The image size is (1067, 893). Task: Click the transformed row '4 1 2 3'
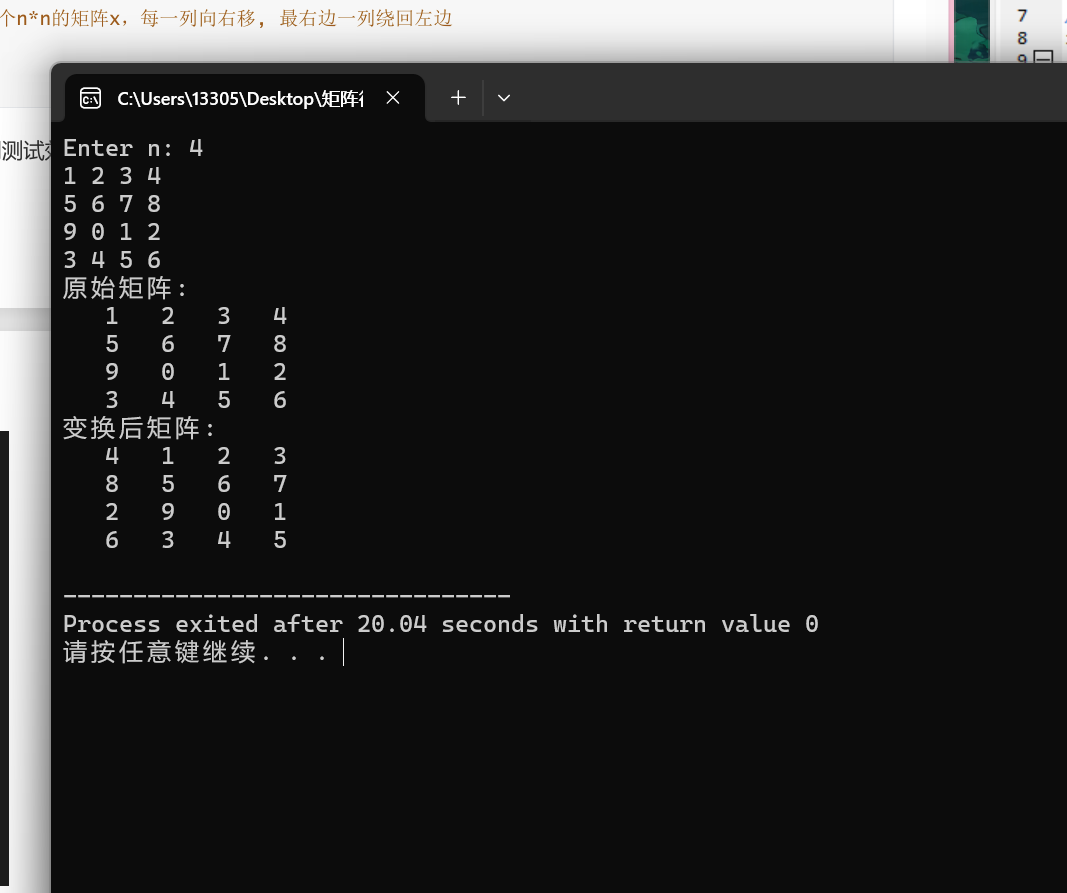pyautogui.click(x=196, y=456)
